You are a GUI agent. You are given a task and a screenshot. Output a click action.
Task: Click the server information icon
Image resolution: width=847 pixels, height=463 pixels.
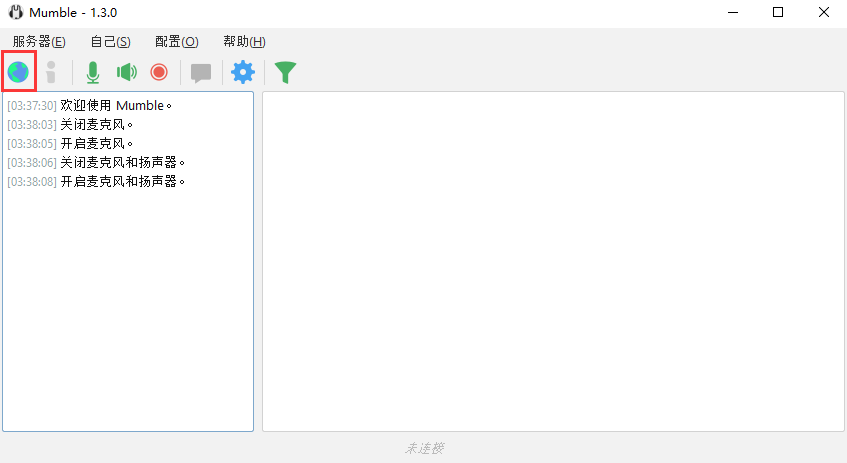tap(51, 72)
